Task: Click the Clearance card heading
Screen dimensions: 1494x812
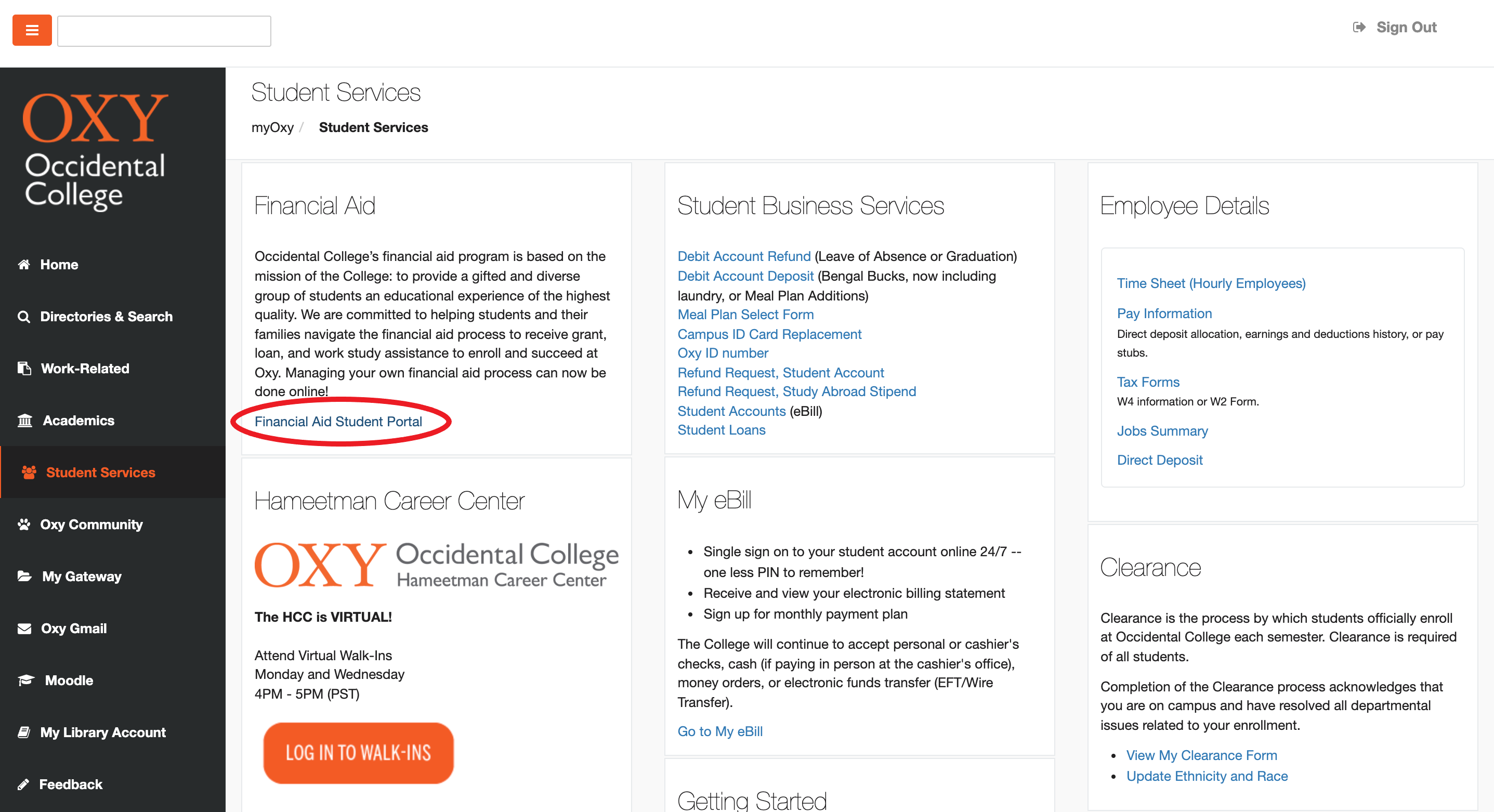Action: click(x=1150, y=567)
